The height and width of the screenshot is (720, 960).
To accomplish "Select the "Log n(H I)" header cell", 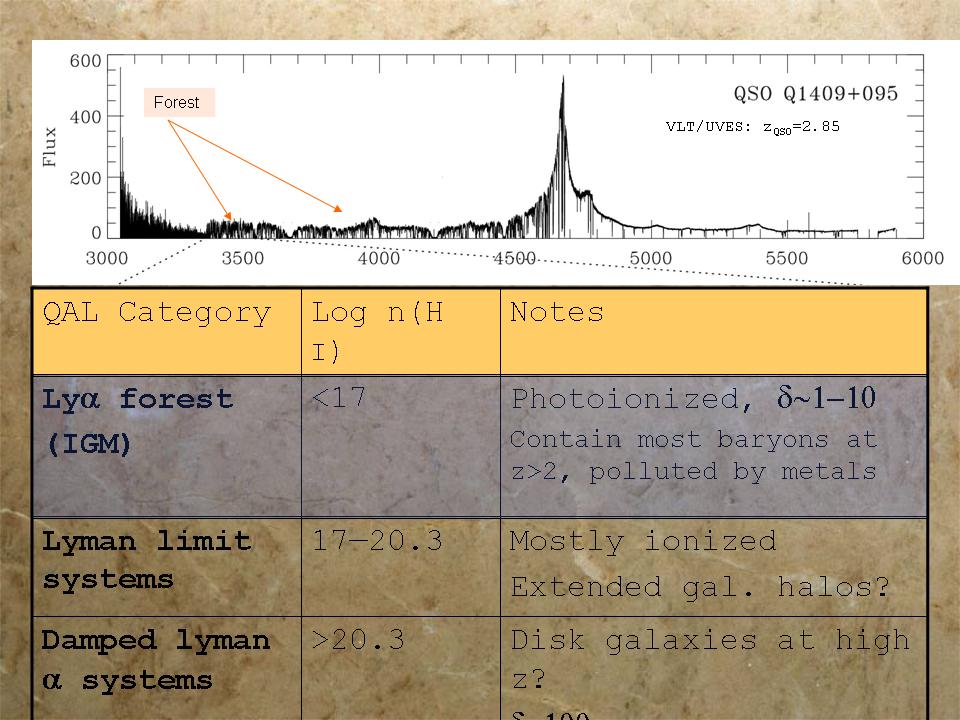I will [376, 330].
